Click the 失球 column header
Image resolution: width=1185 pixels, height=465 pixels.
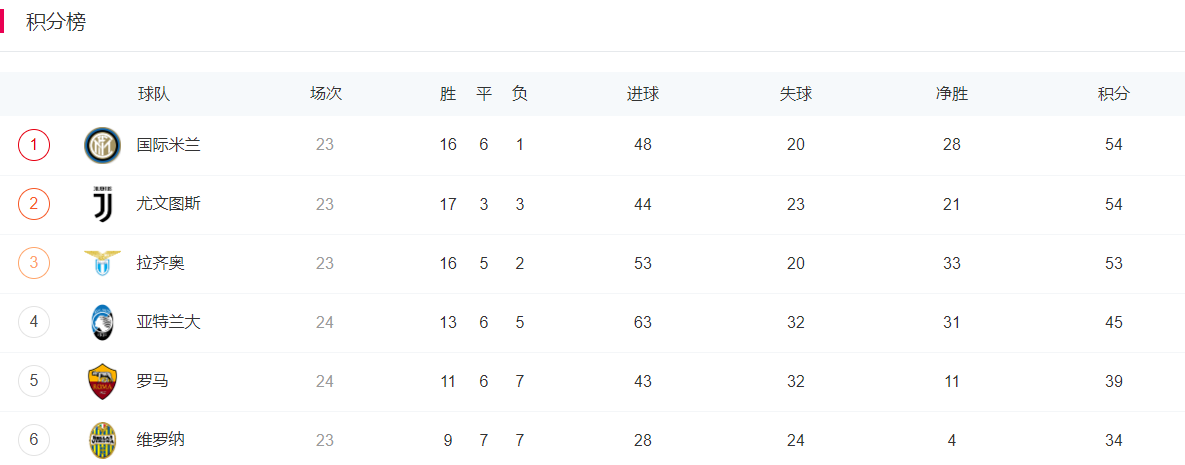coord(796,95)
